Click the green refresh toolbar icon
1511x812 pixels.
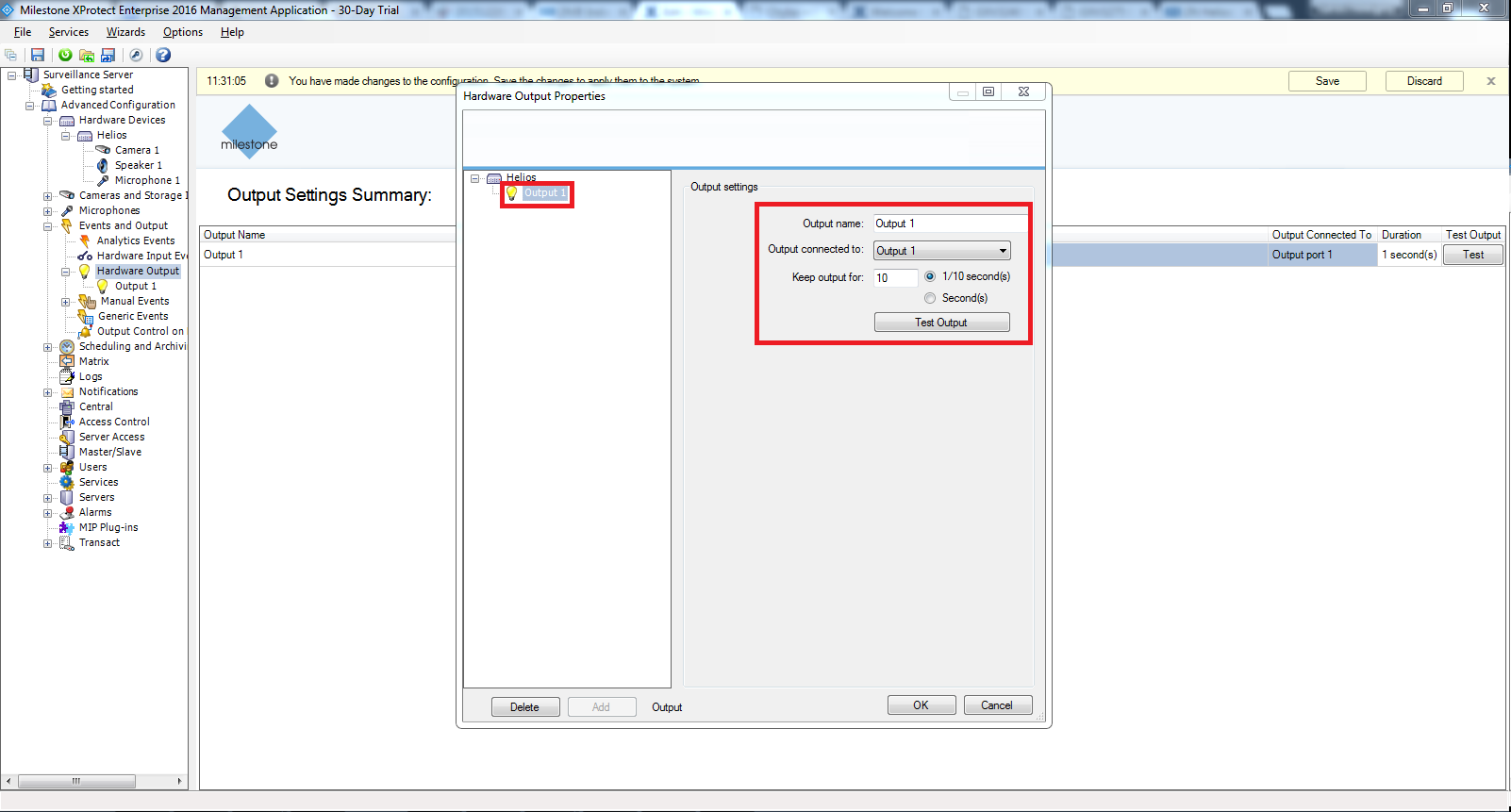tap(65, 56)
